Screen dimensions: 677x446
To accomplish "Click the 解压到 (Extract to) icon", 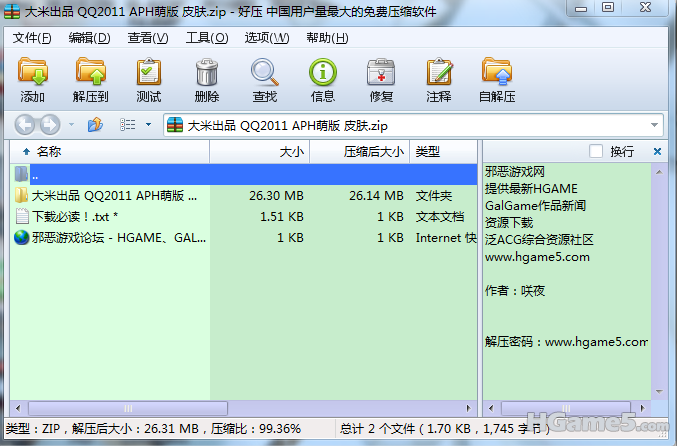I will click(91, 73).
